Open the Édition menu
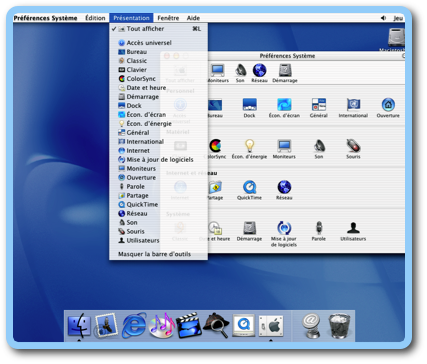The height and width of the screenshot is (364, 427). point(95,18)
